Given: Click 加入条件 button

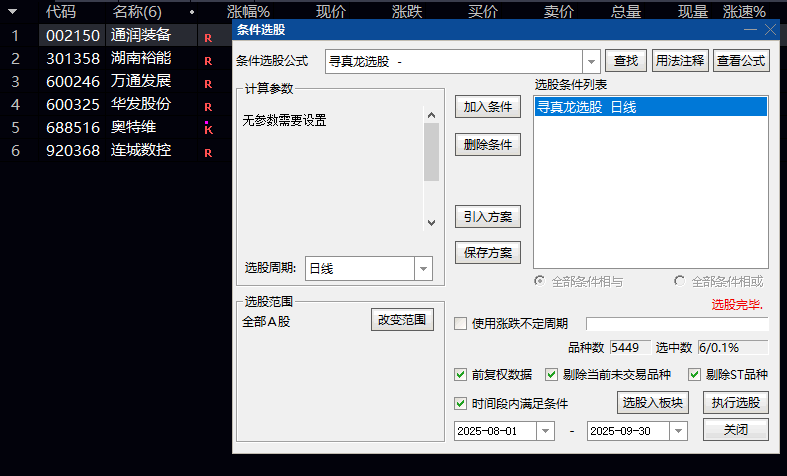Looking at the screenshot, I should click(x=488, y=107).
